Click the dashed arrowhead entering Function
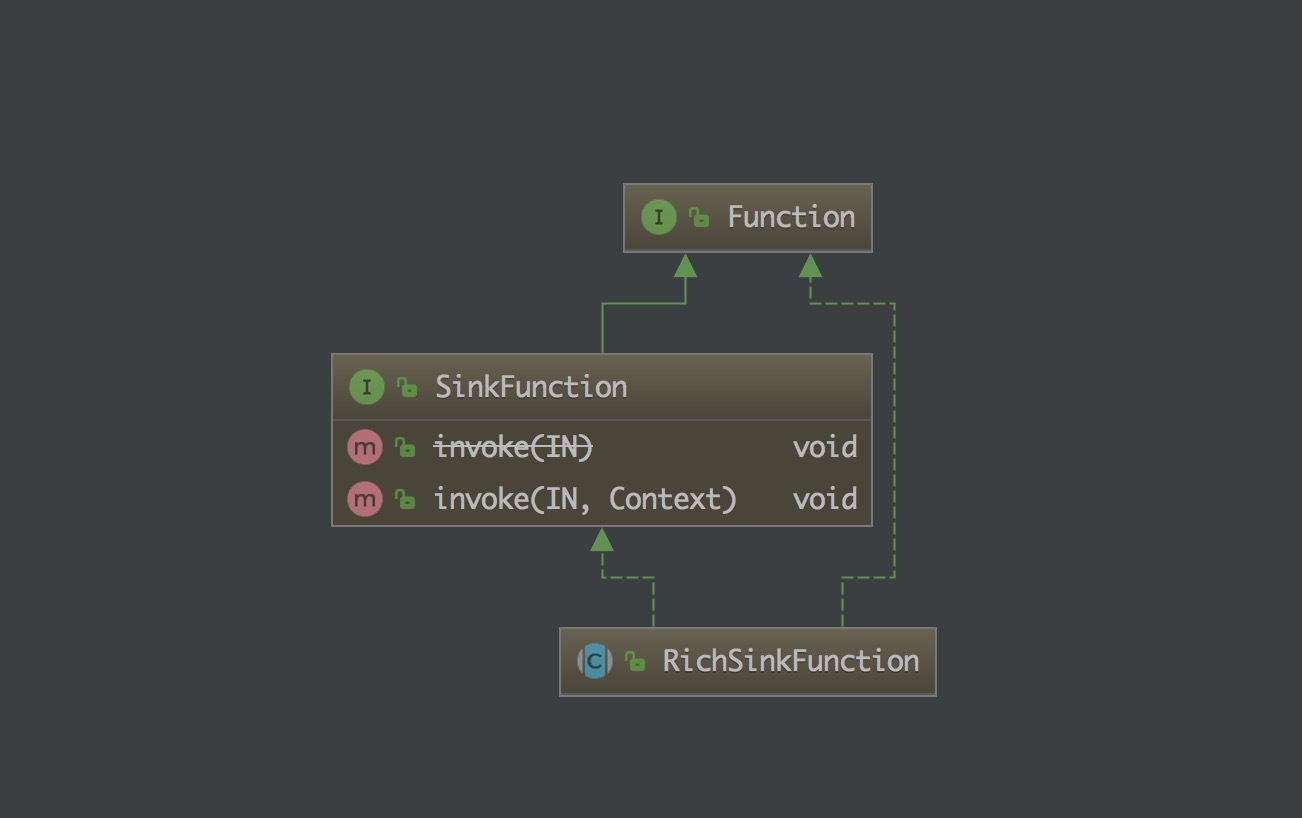 pos(810,265)
